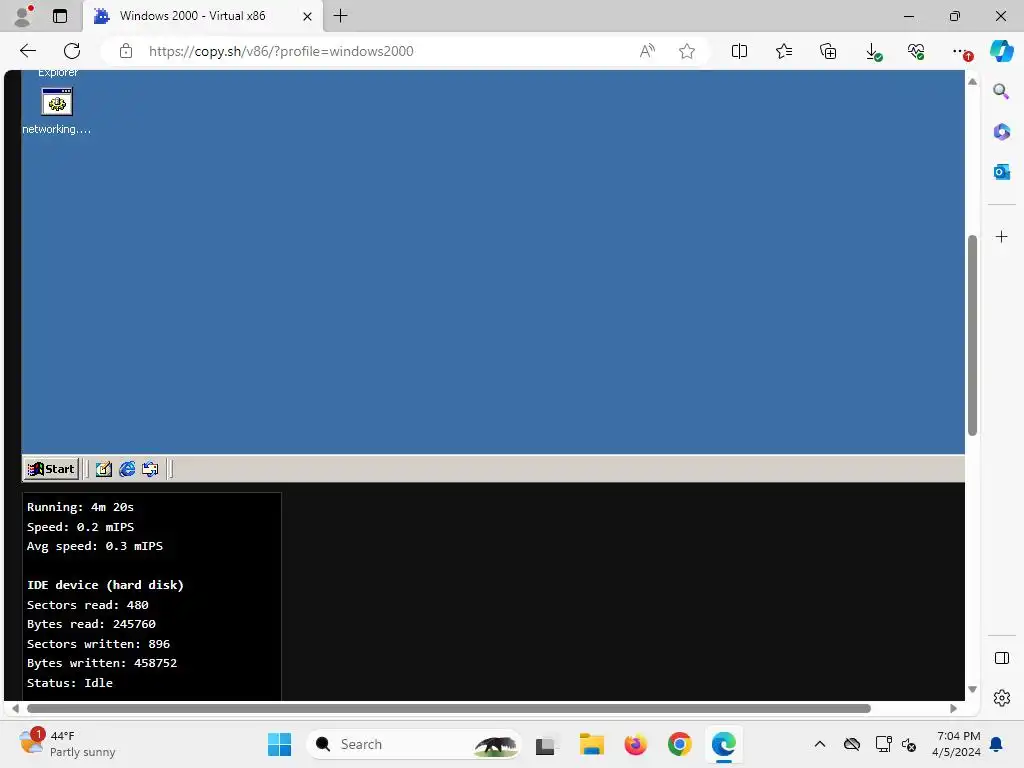1024x768 pixels.
Task: Open a new browser tab
Action: (x=340, y=16)
